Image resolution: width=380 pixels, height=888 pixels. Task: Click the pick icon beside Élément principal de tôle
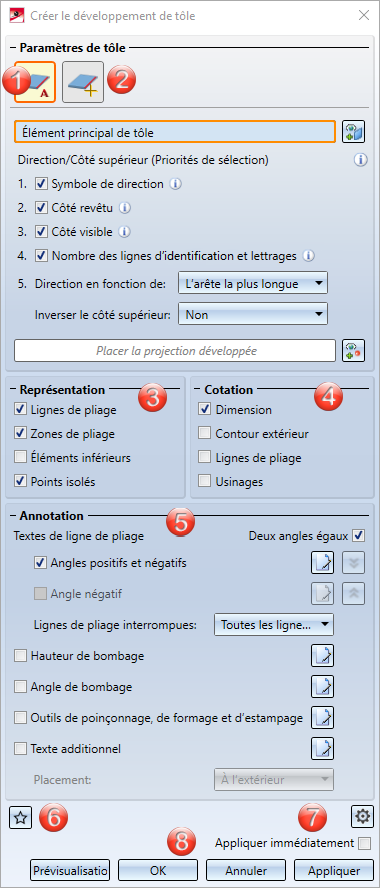point(353,132)
